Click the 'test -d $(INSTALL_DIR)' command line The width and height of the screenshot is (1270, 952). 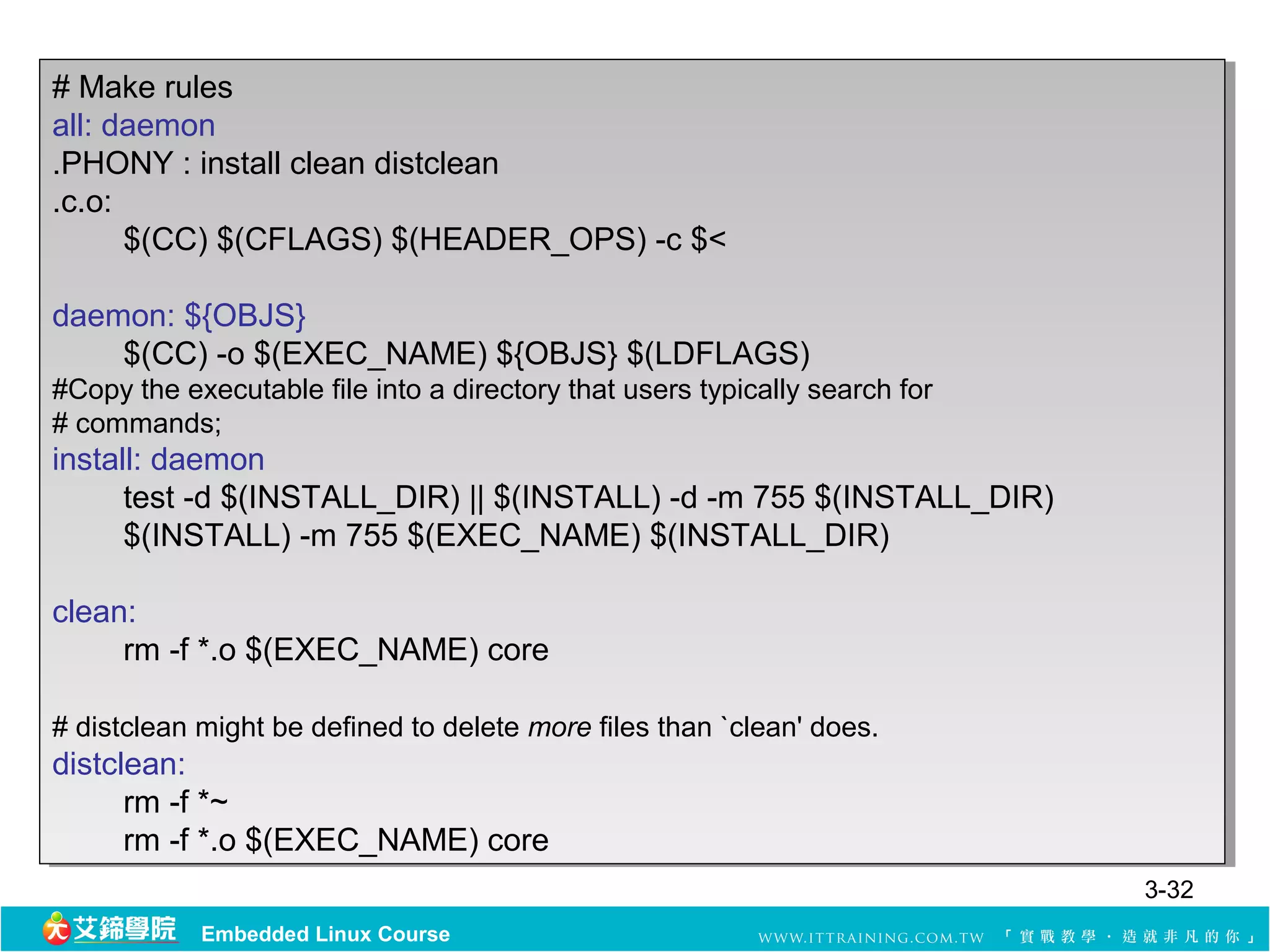(x=588, y=498)
